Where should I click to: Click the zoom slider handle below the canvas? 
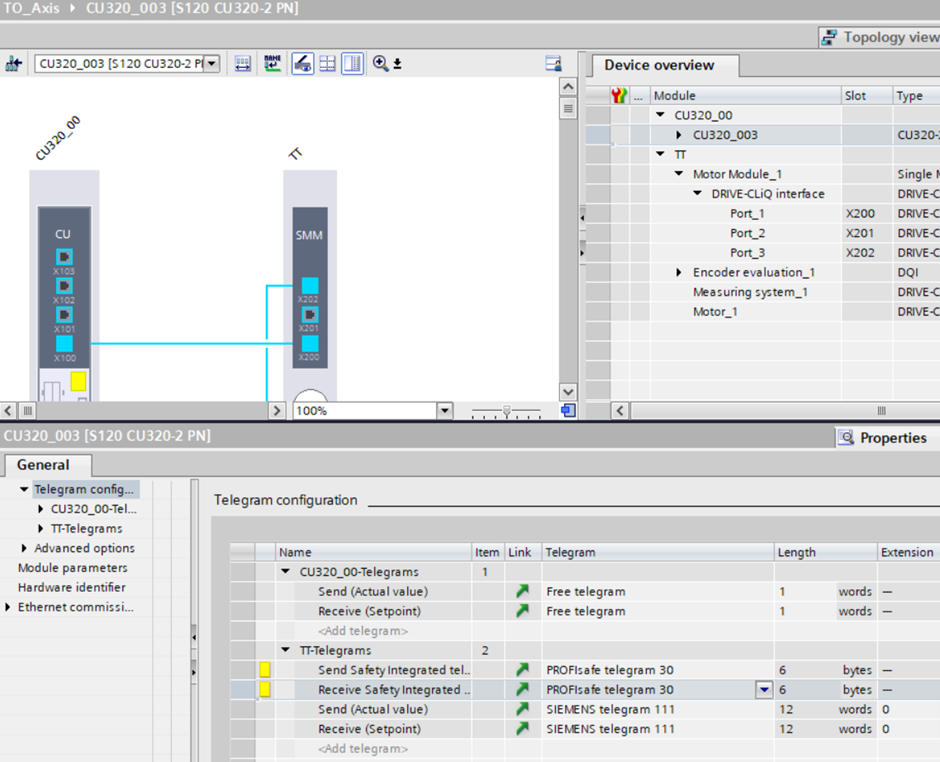pos(507,410)
